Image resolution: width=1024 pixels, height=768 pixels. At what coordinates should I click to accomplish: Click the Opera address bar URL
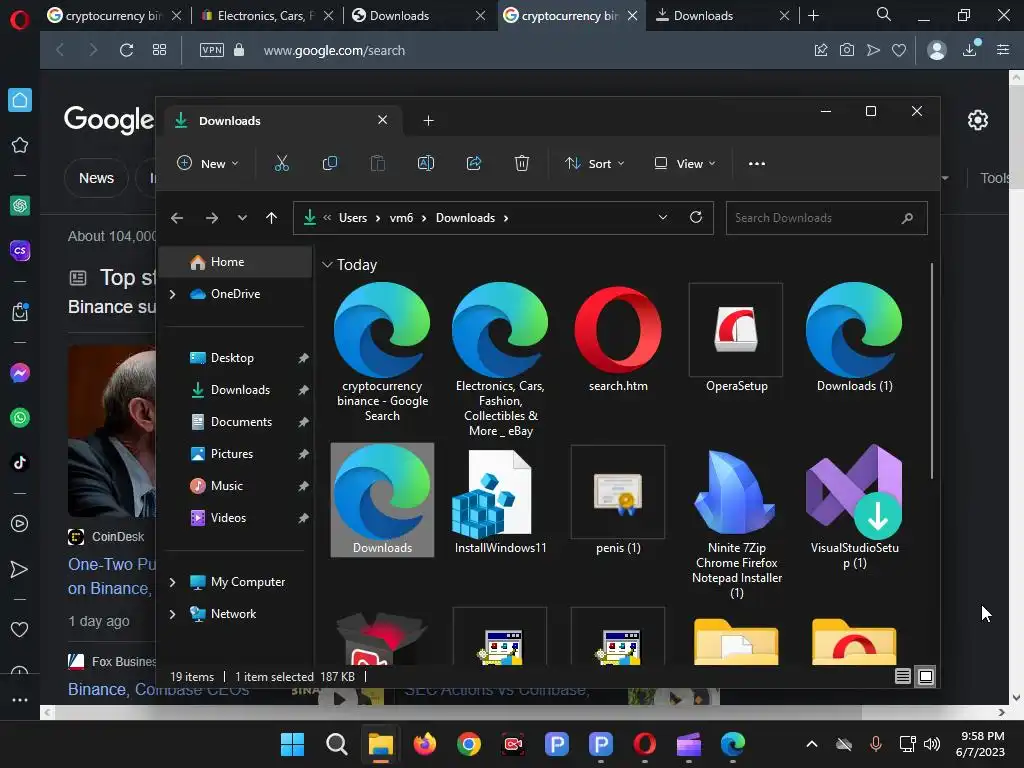(334, 50)
